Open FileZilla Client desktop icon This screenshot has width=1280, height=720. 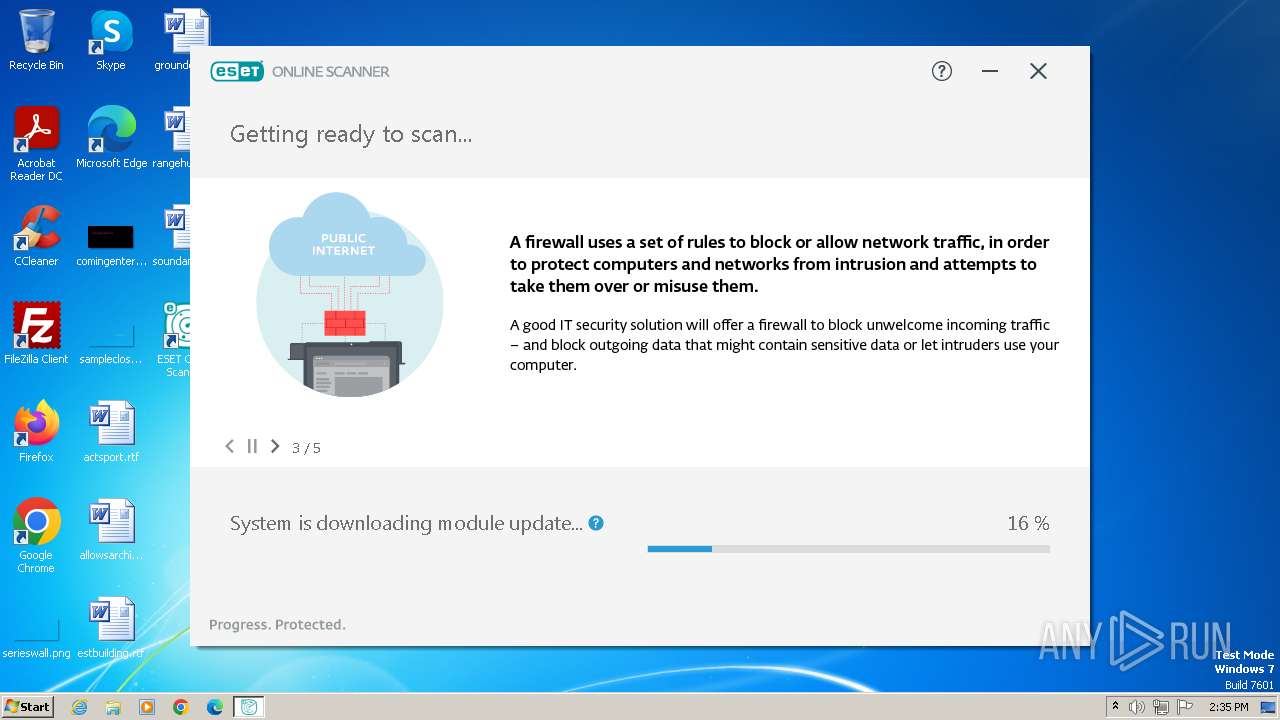36,334
